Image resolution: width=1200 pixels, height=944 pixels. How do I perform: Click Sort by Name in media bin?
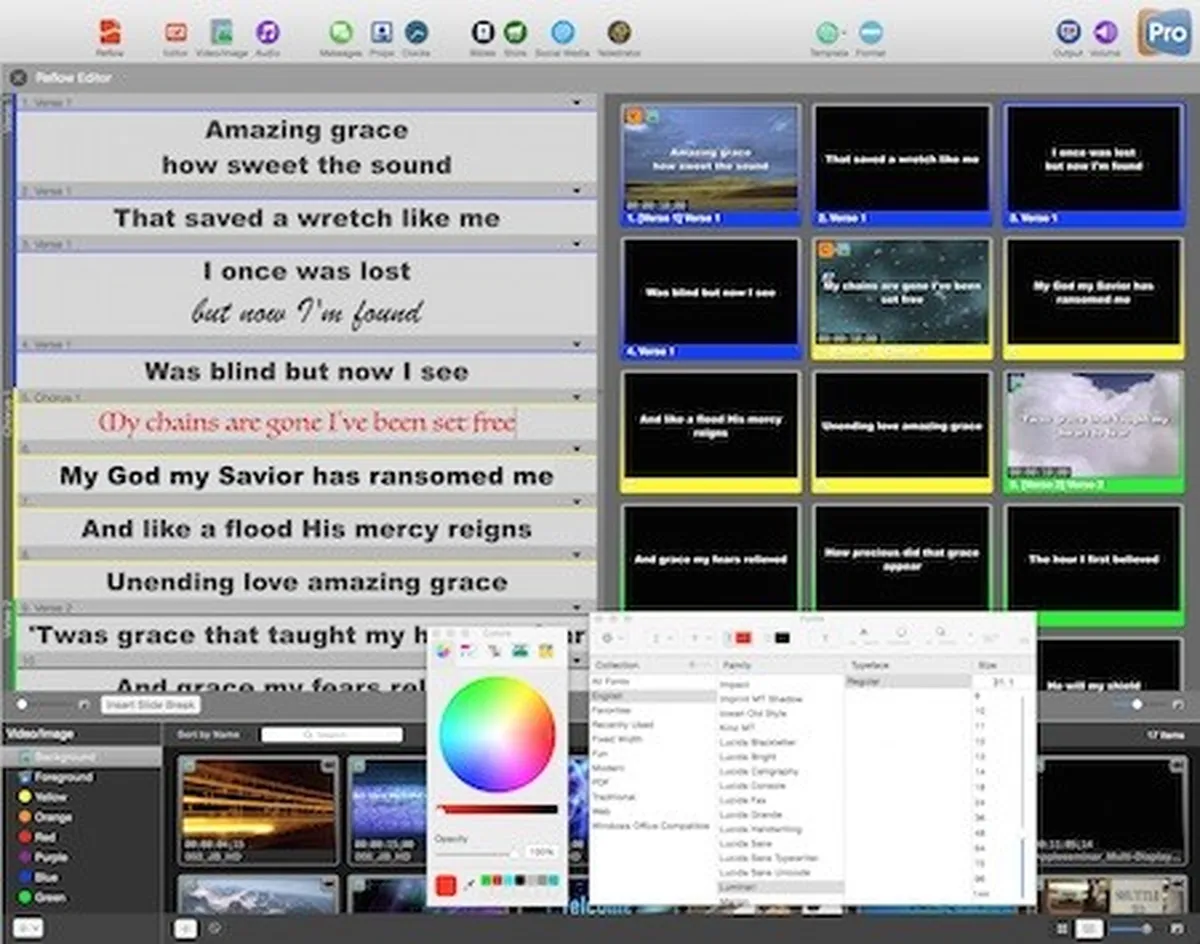(208, 735)
